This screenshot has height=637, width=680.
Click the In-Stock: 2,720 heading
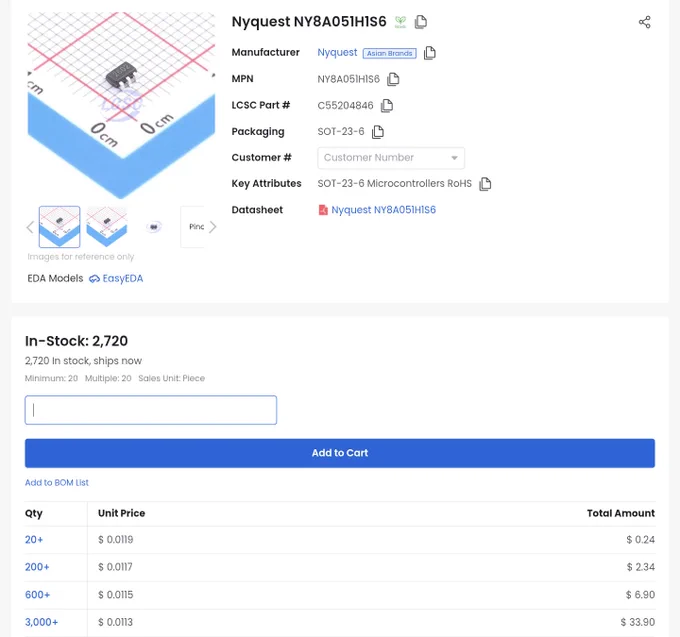coord(76,341)
